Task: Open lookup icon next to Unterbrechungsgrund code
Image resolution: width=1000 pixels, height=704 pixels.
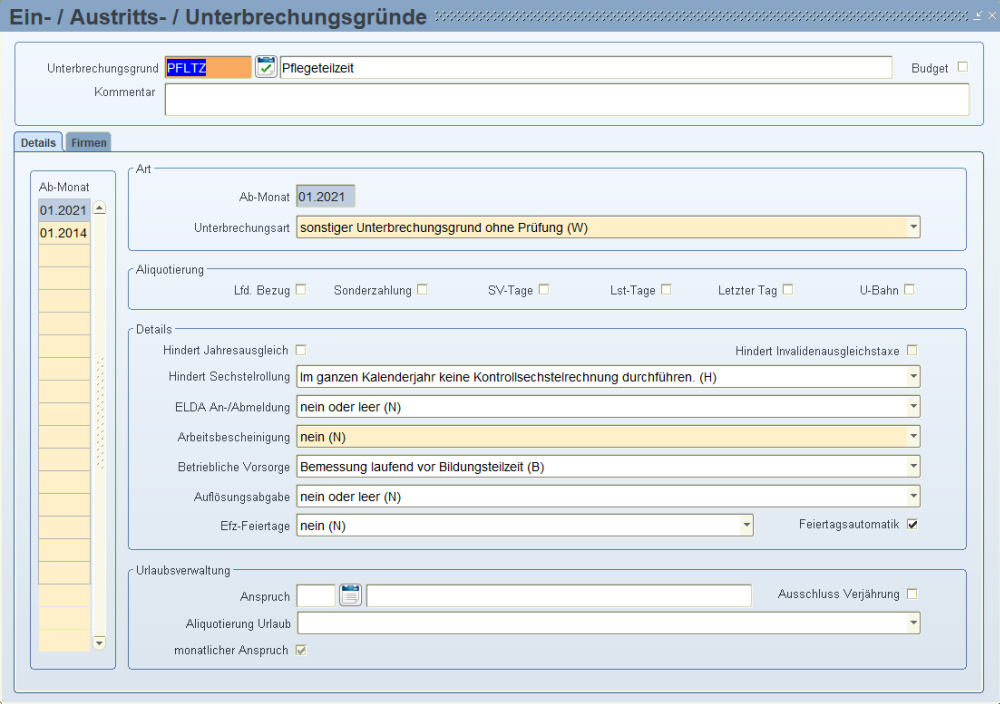Action: [266, 67]
